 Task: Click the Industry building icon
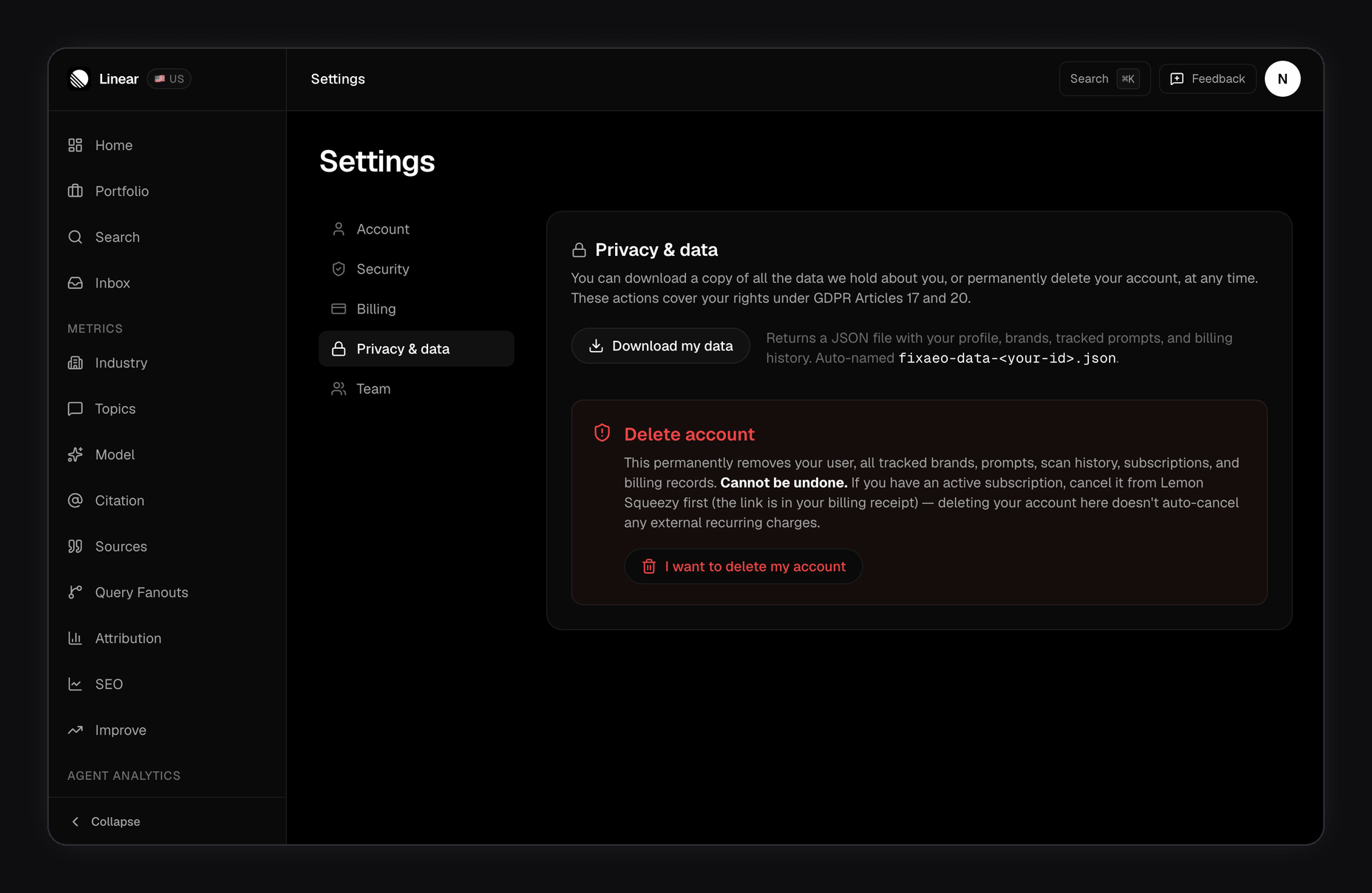pyautogui.click(x=75, y=362)
